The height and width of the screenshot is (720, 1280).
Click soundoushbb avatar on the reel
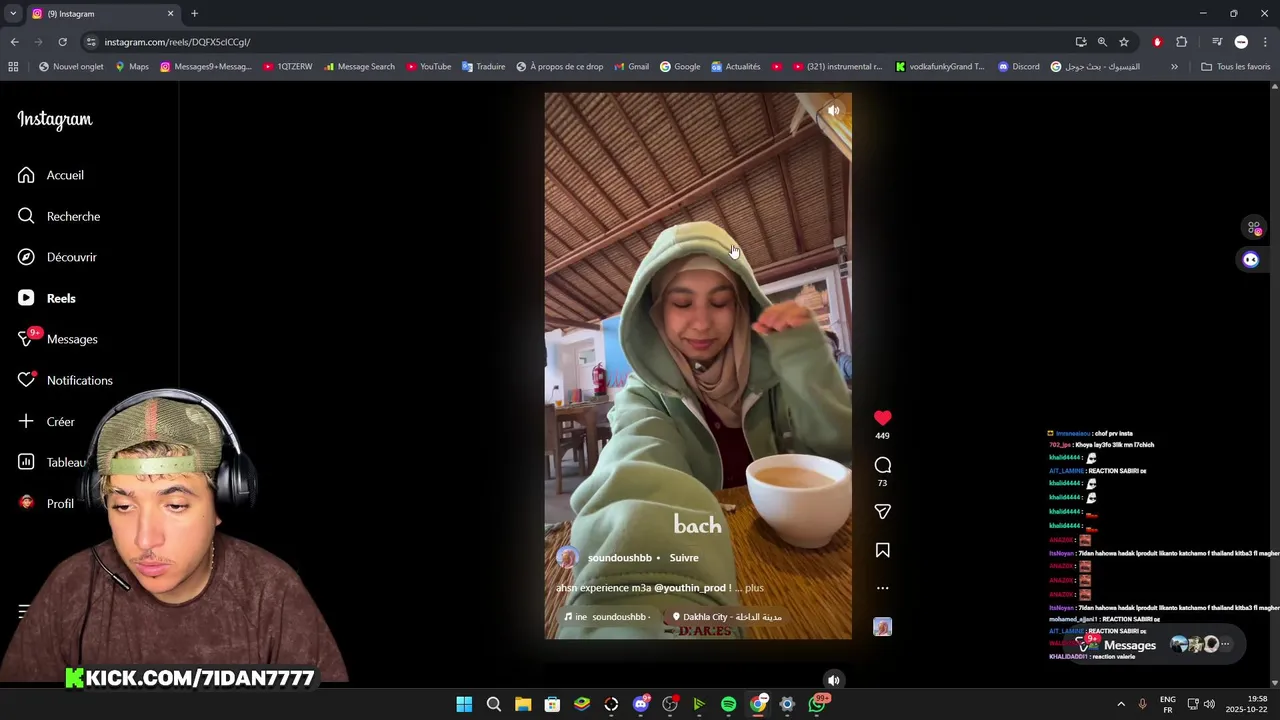pyautogui.click(x=567, y=558)
